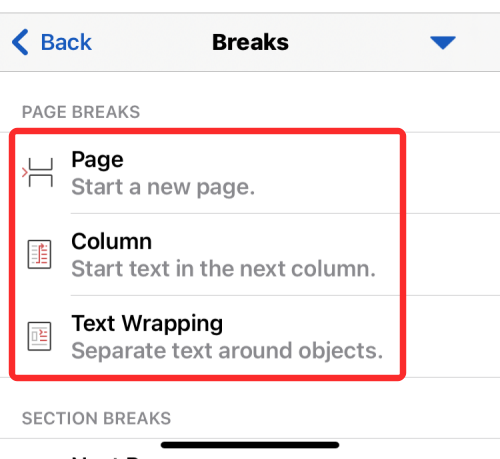Choose the Column option label

click(112, 241)
